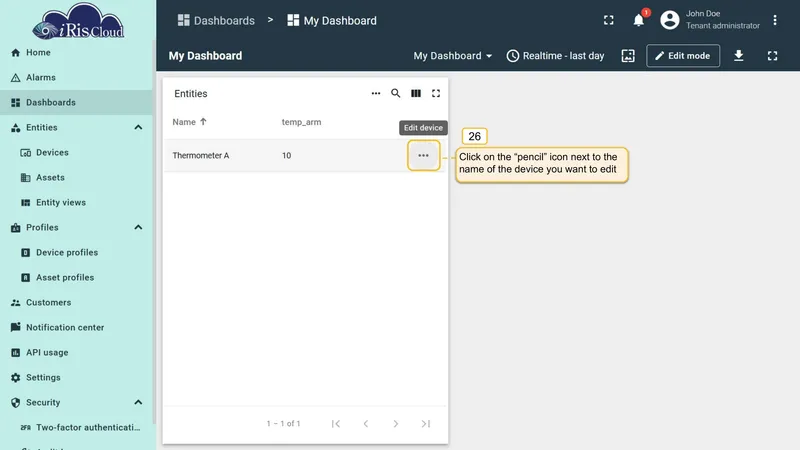Viewport: 800px width, 450px height.
Task: Expand Entities widget to fullscreen
Action: pyautogui.click(x=436, y=93)
